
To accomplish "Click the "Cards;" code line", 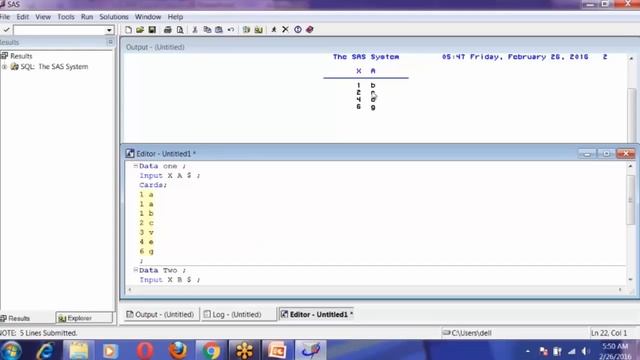I will (153, 185).
